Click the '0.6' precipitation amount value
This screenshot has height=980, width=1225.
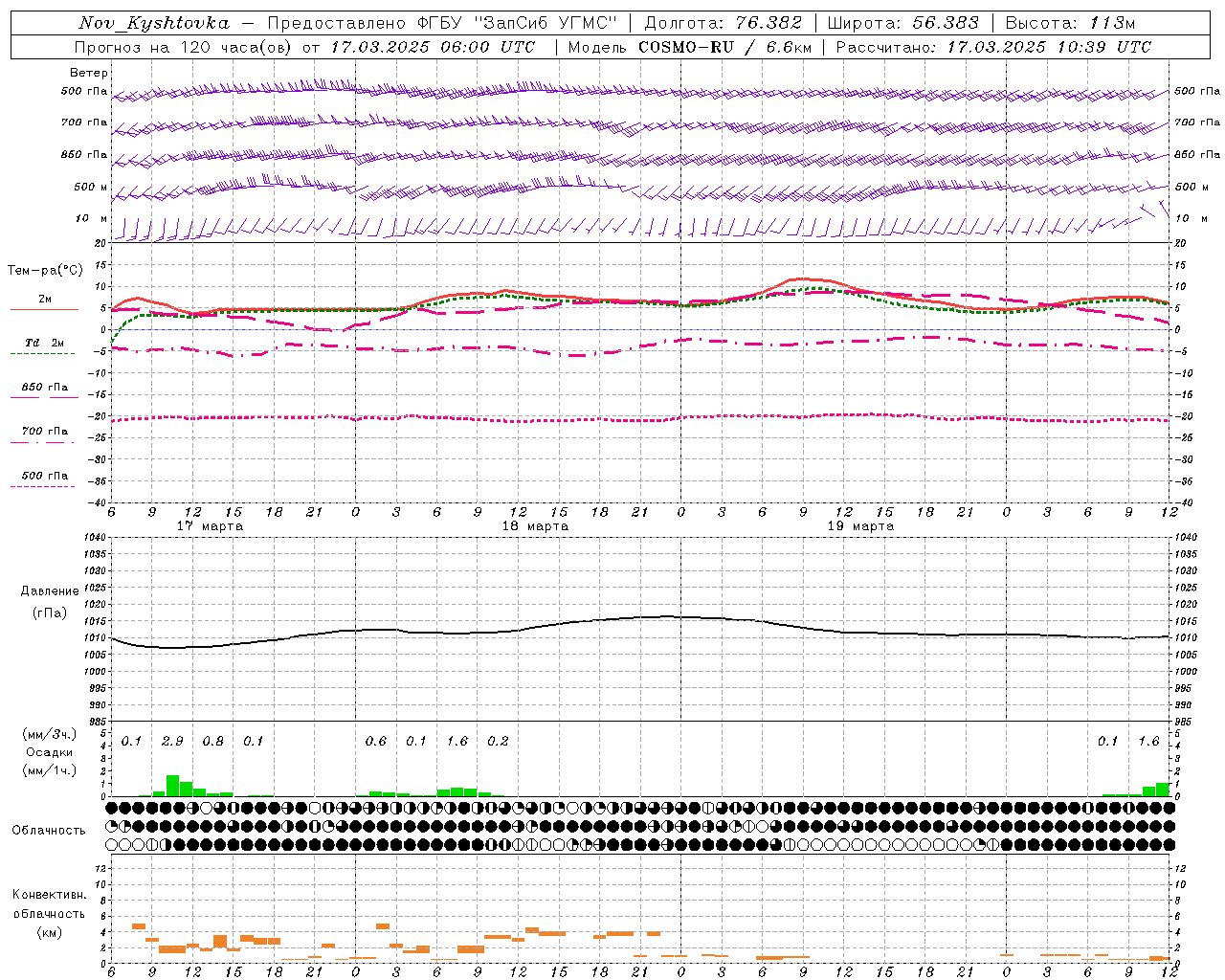376,741
